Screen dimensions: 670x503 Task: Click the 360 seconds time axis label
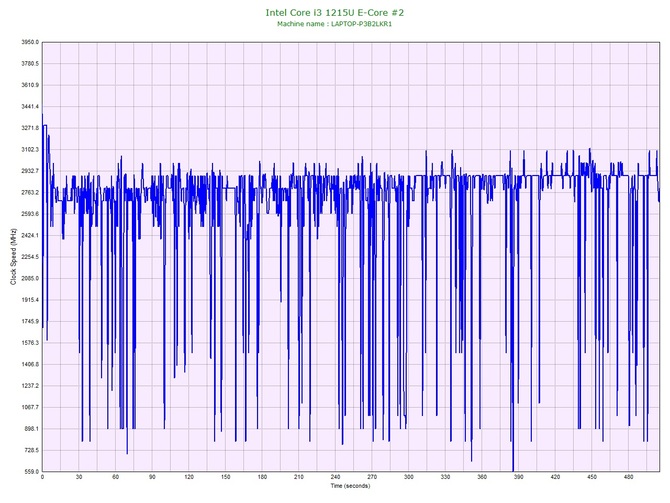(x=482, y=477)
